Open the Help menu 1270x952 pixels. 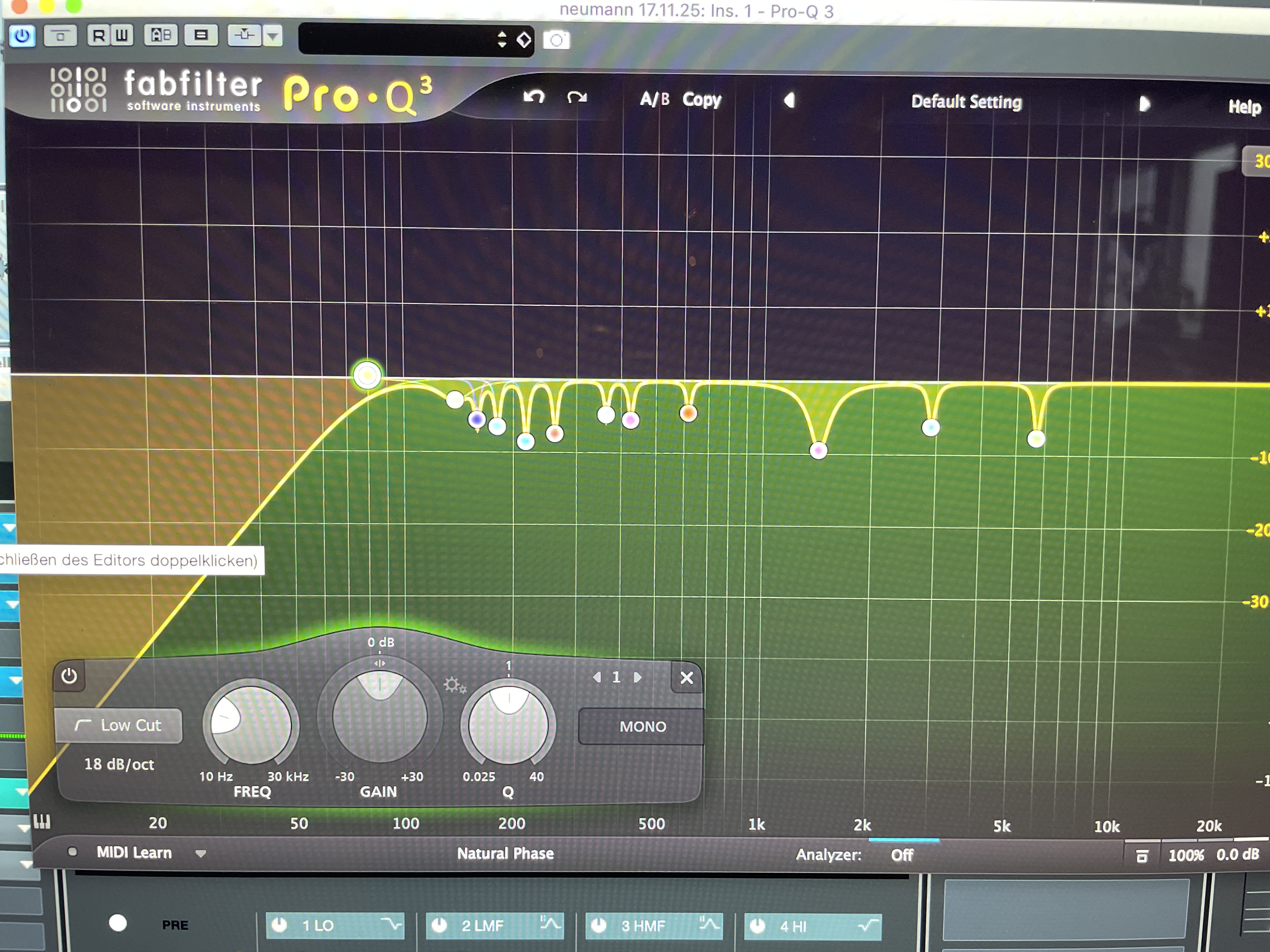pyautogui.click(x=1244, y=107)
